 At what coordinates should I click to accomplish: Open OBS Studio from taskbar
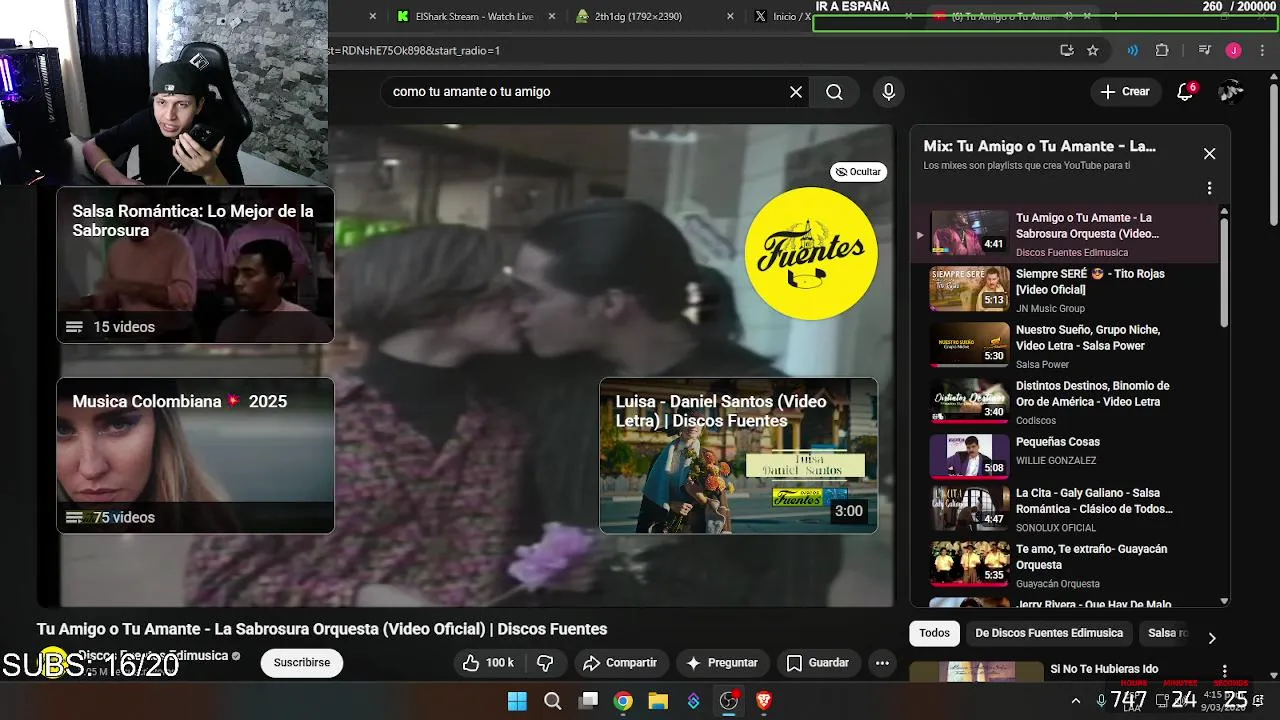coord(729,701)
